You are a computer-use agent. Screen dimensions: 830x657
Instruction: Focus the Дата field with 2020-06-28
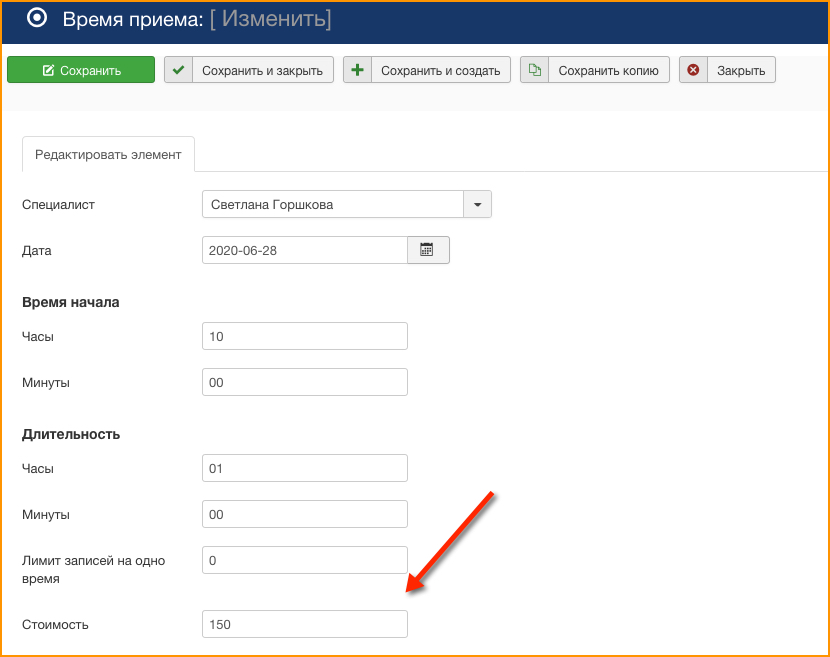[304, 250]
